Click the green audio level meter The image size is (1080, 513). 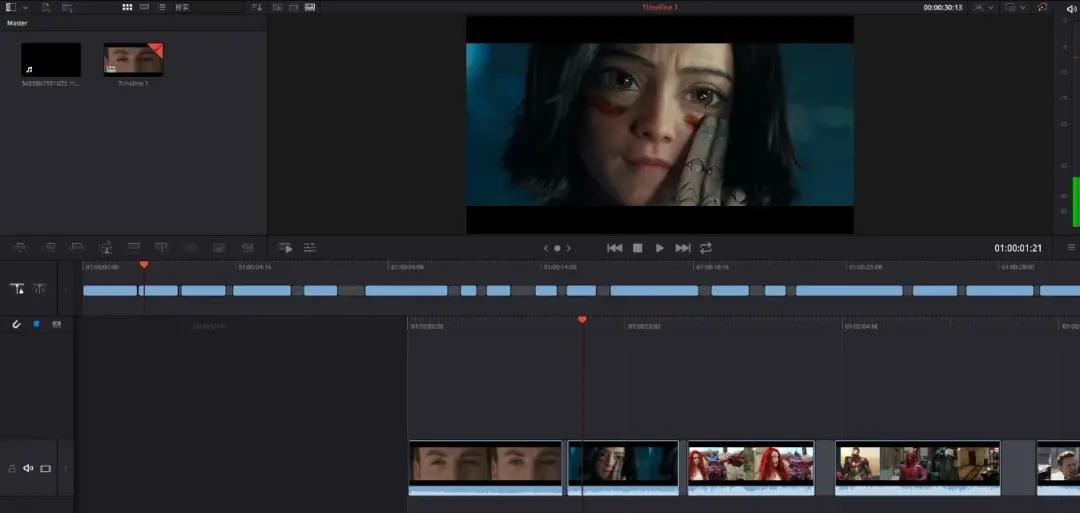tap(1076, 201)
